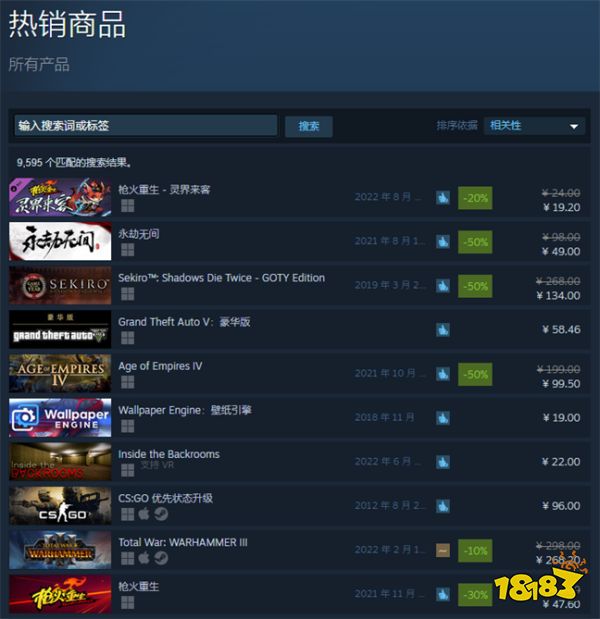The width and height of the screenshot is (600, 619).
Task: Open the 枪火重生 - 灵界来客 title link
Action: 164,190
